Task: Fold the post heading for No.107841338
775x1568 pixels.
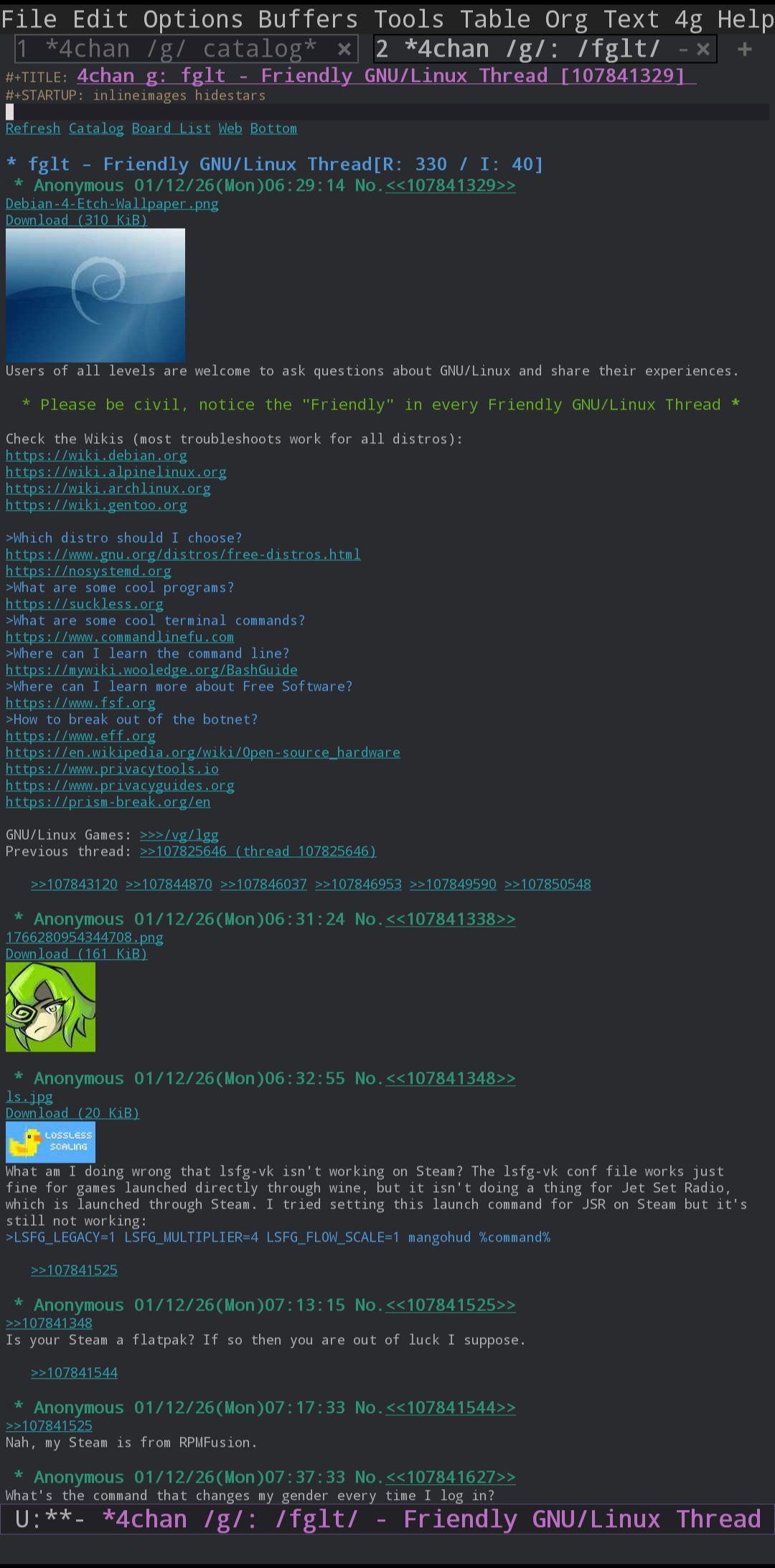Action: (x=19, y=919)
